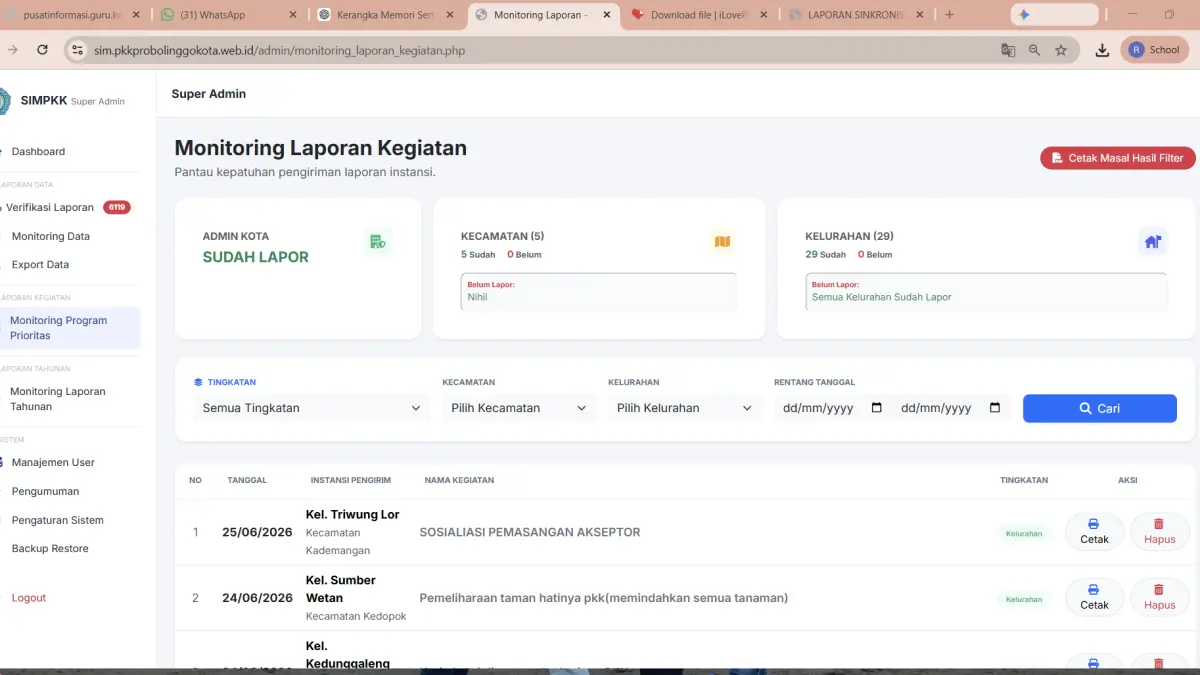
Task: Click Hapus for Kel. Sumber Wetan row
Action: click(x=1159, y=598)
